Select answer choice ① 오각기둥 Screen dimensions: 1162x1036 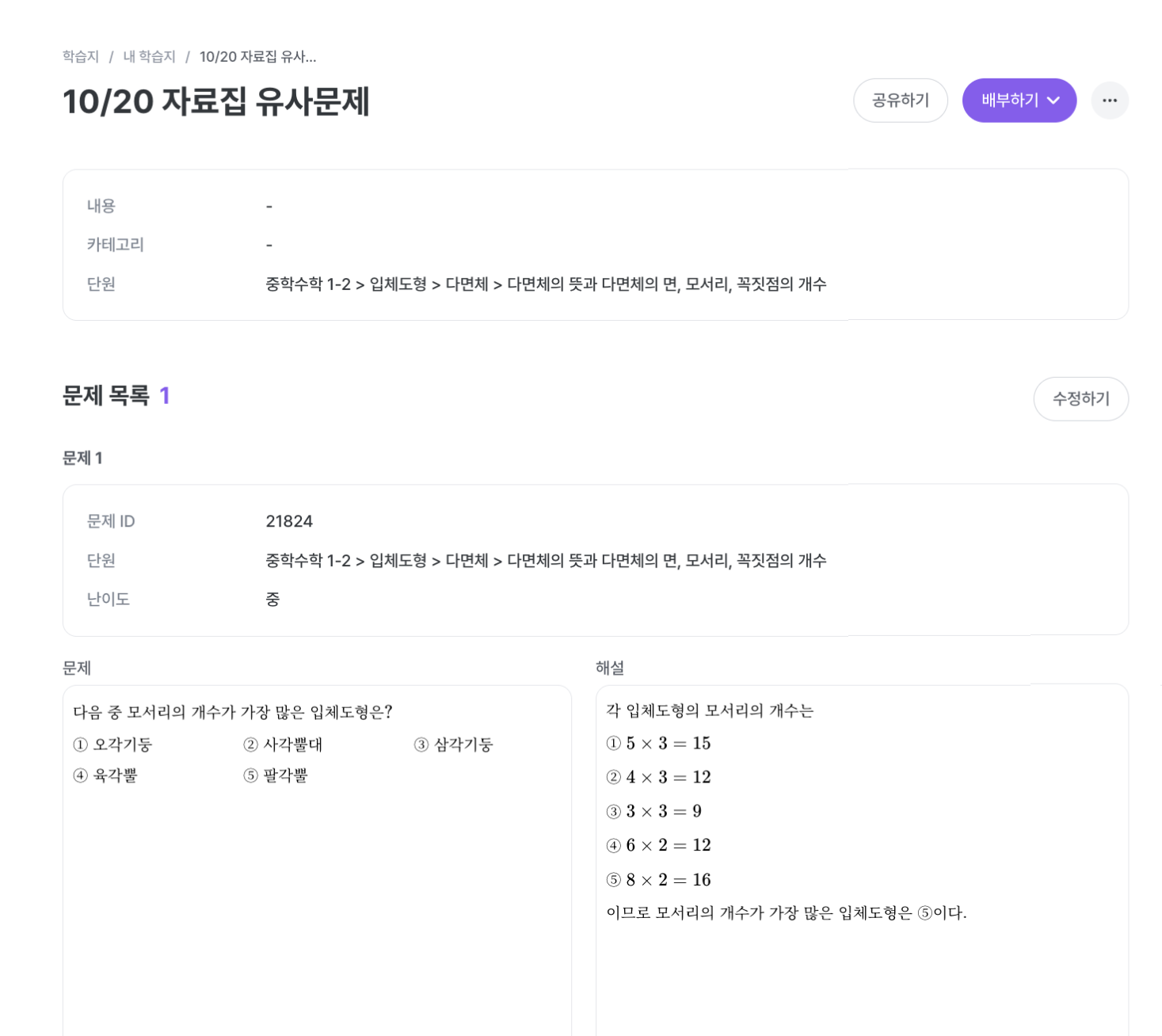(x=114, y=745)
